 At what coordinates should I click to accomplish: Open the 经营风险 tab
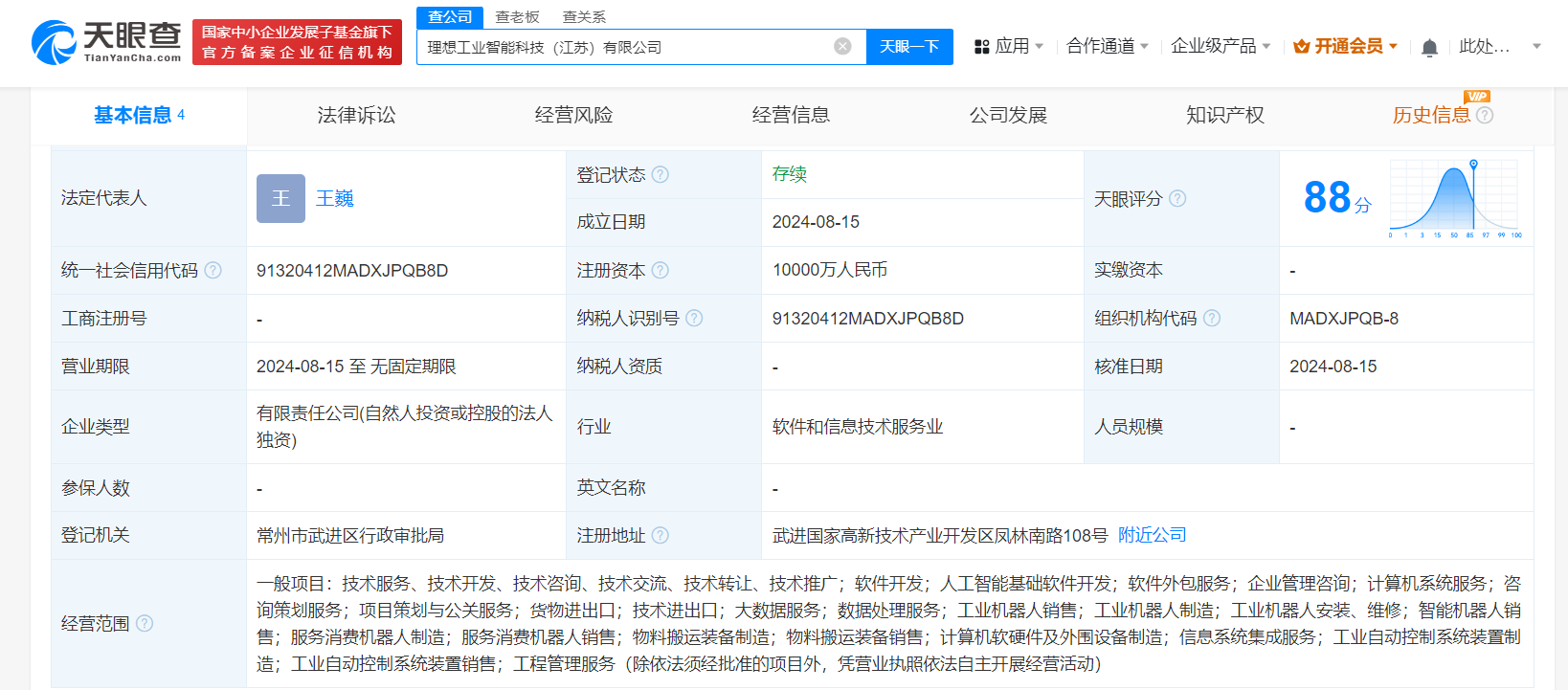(x=573, y=116)
